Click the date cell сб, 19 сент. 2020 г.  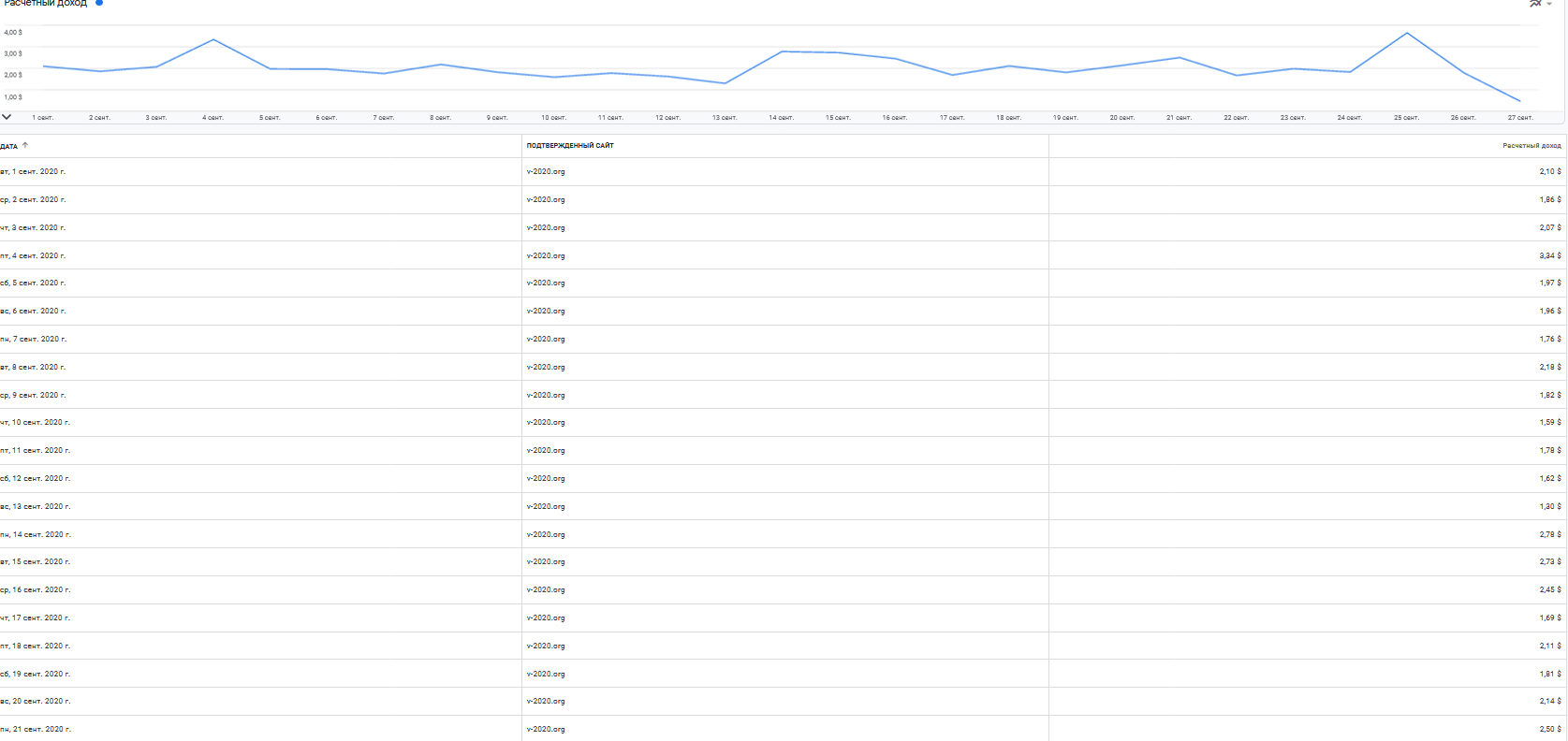coord(35,675)
